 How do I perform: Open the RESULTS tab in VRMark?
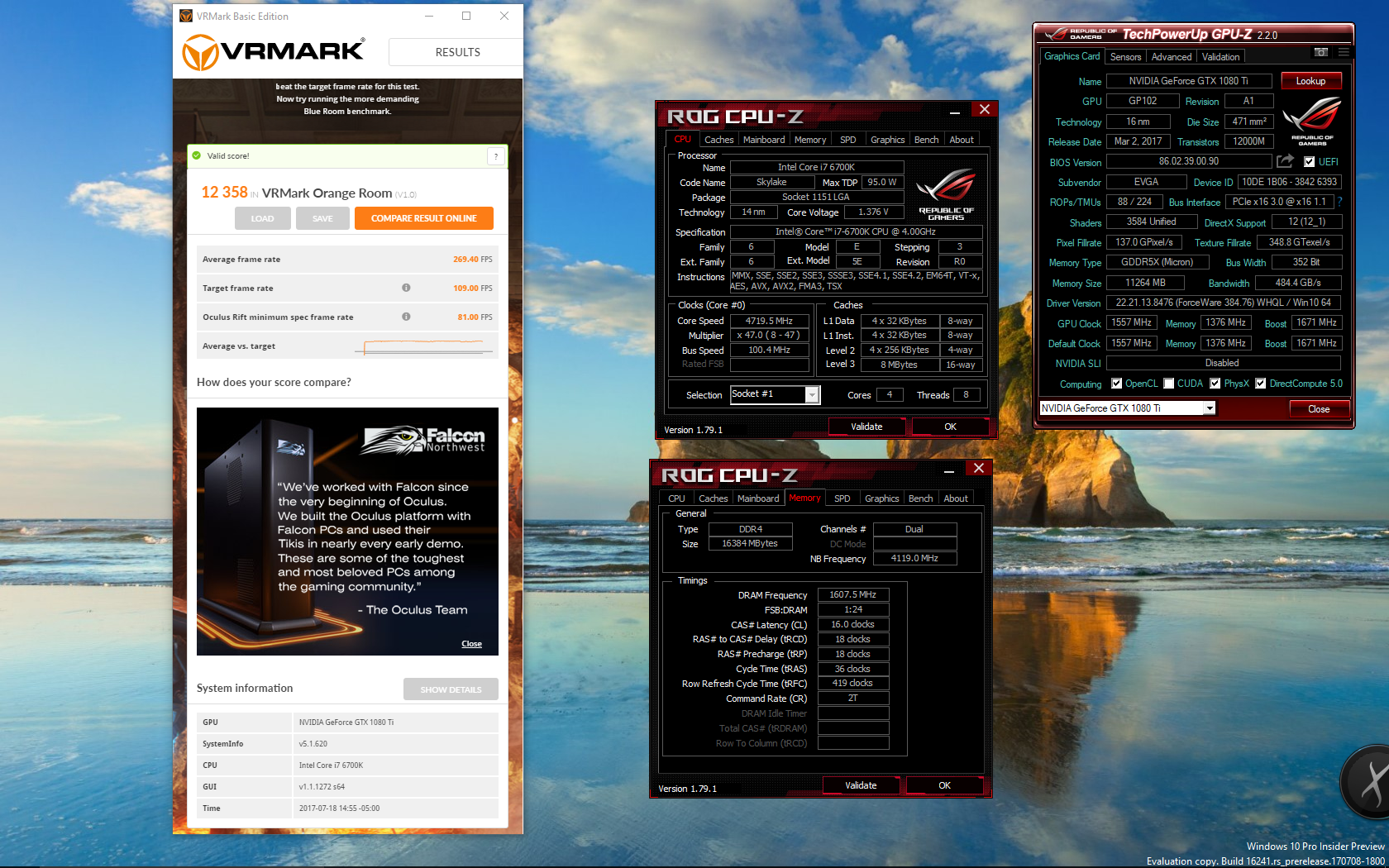(x=456, y=52)
